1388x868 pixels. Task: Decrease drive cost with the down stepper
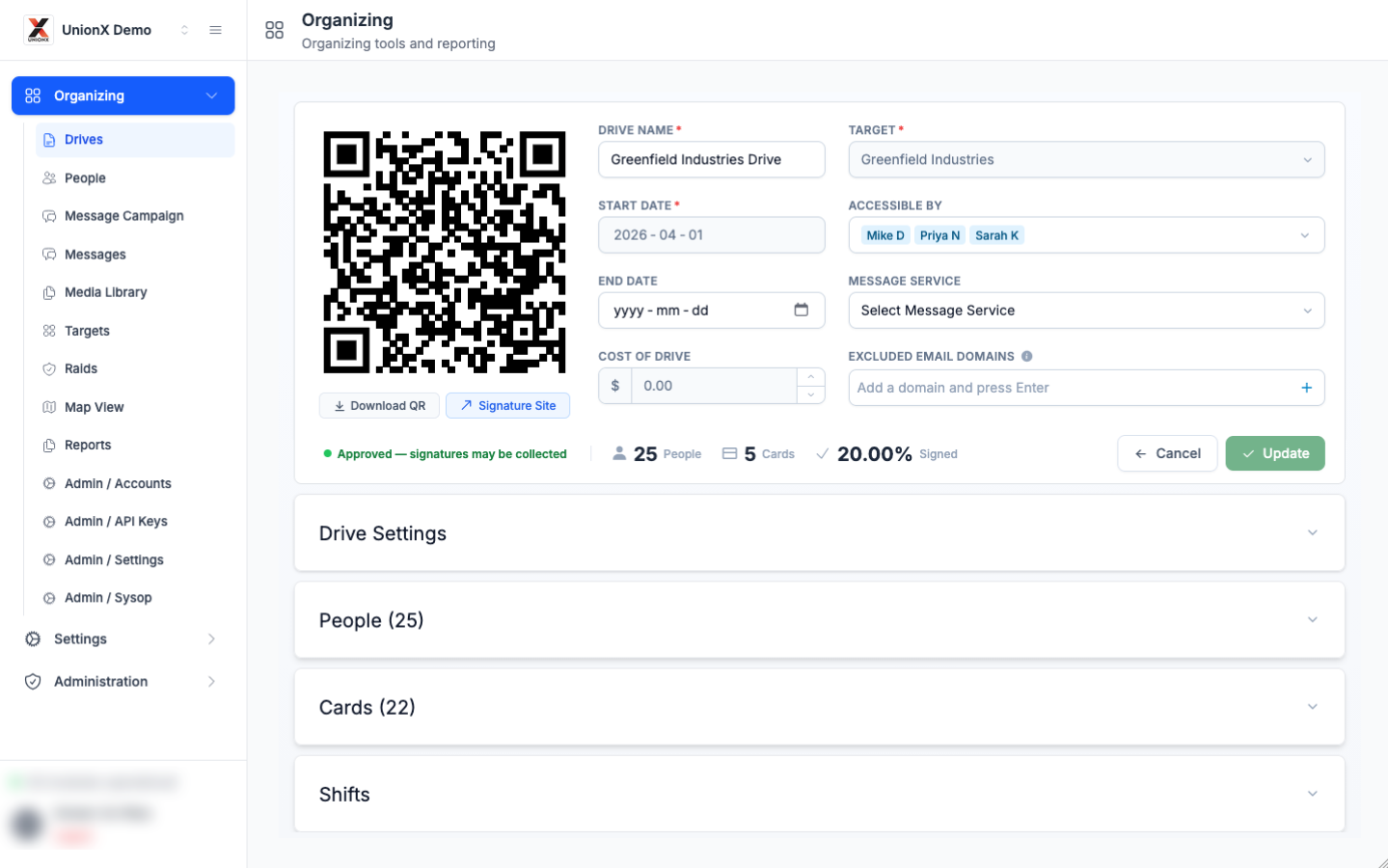click(x=811, y=395)
